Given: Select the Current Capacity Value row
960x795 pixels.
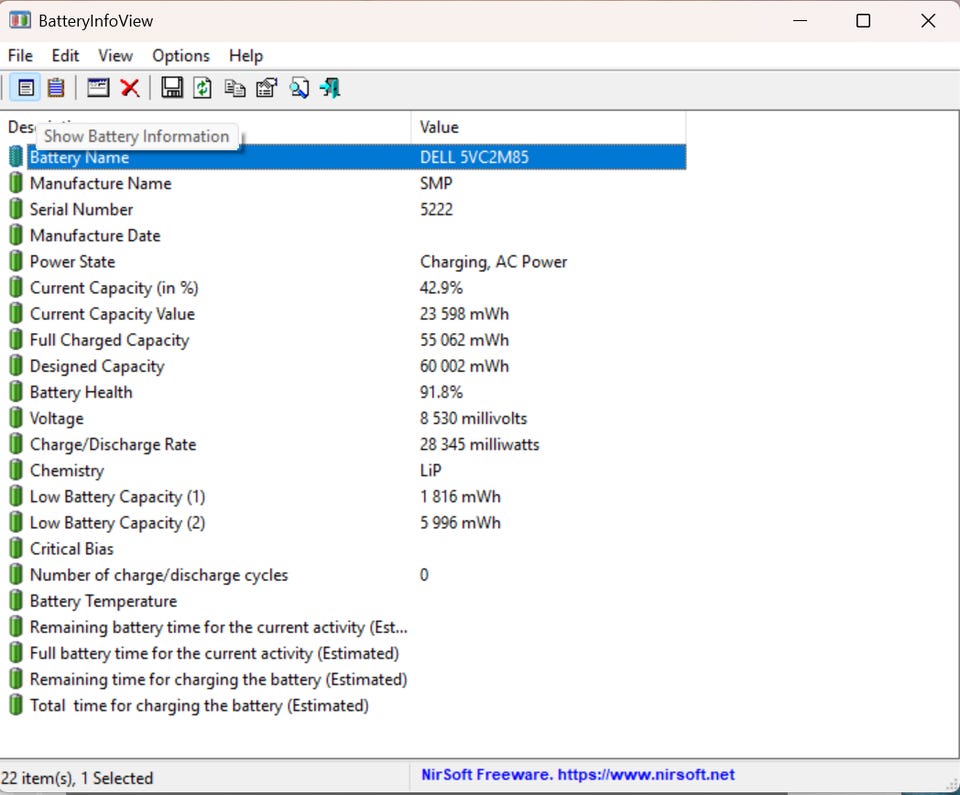Looking at the screenshot, I should click(347, 314).
